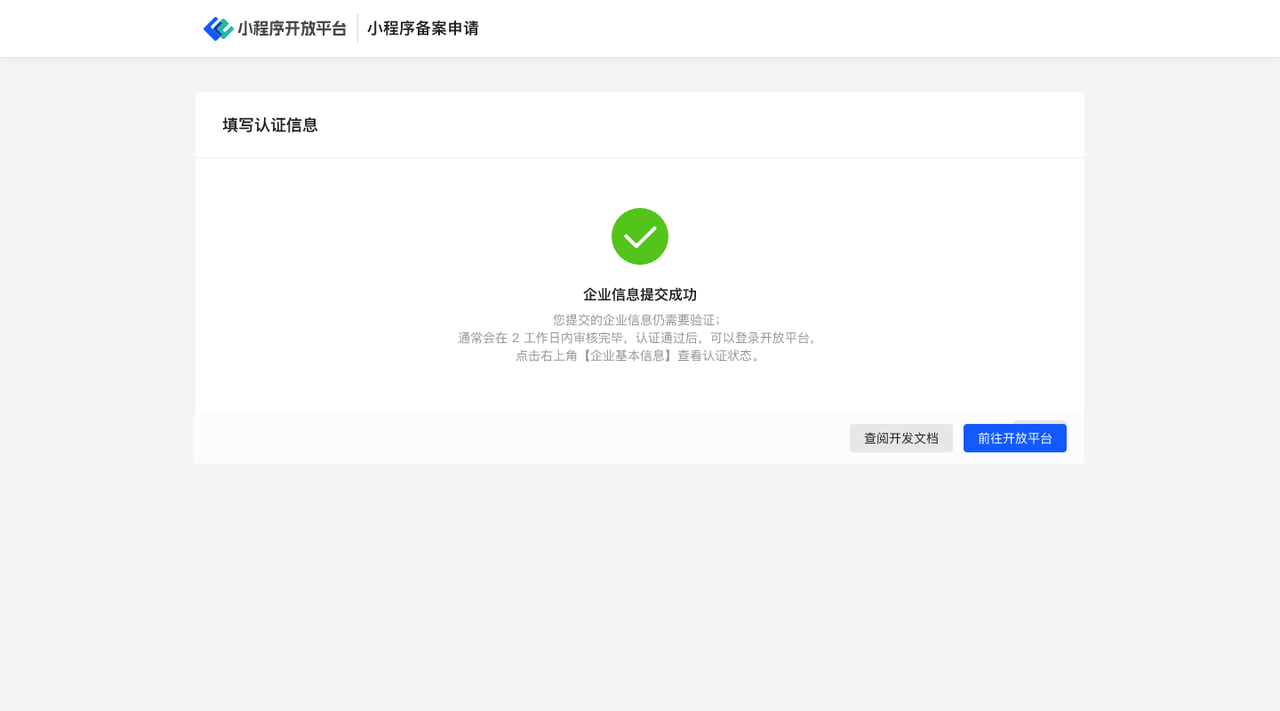The width and height of the screenshot is (1280, 711).
Task: Click the 小程序开放平台 brand name text
Action: (291, 28)
